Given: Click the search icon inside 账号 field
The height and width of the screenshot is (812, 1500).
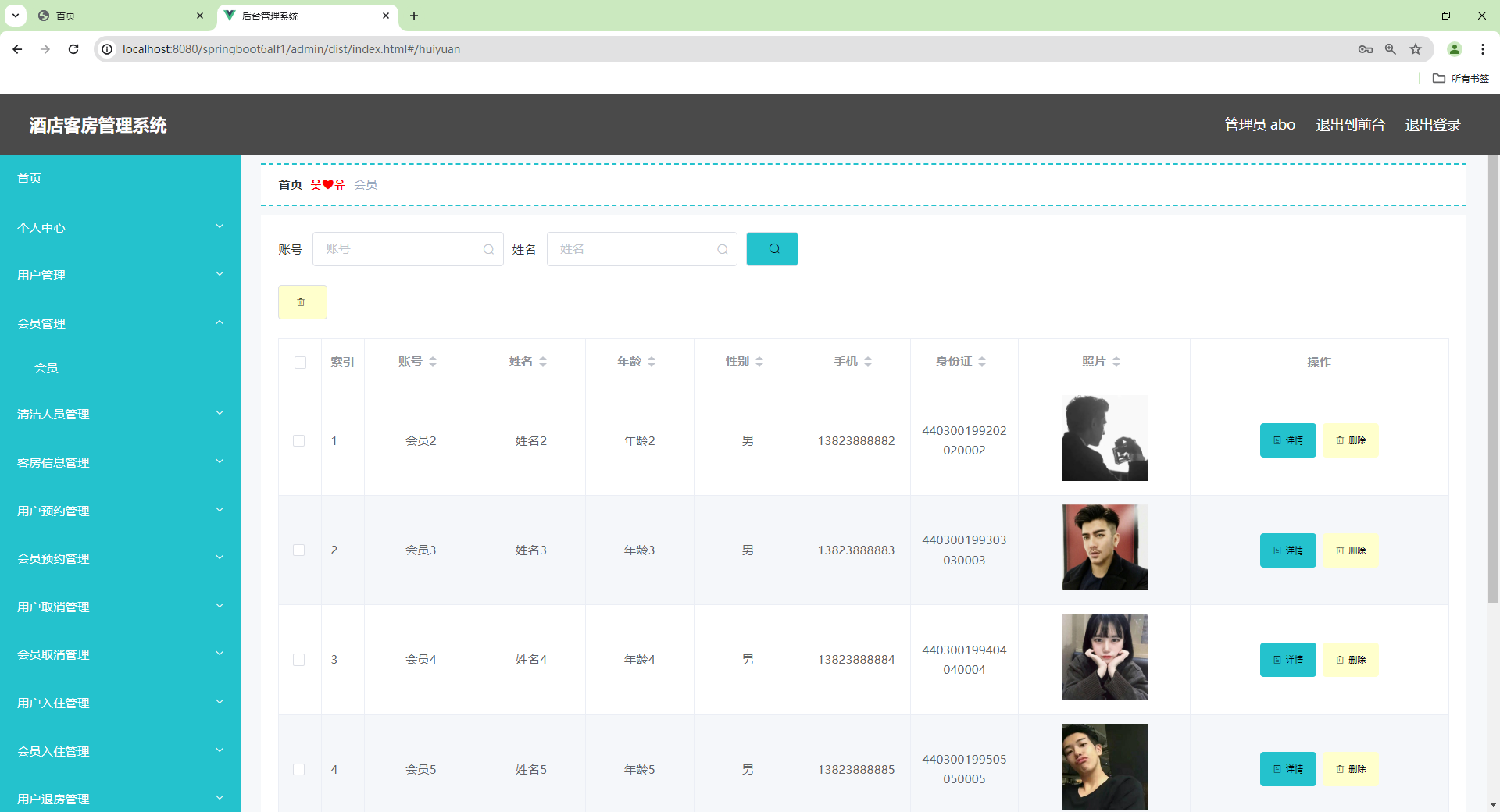Looking at the screenshot, I should (488, 249).
